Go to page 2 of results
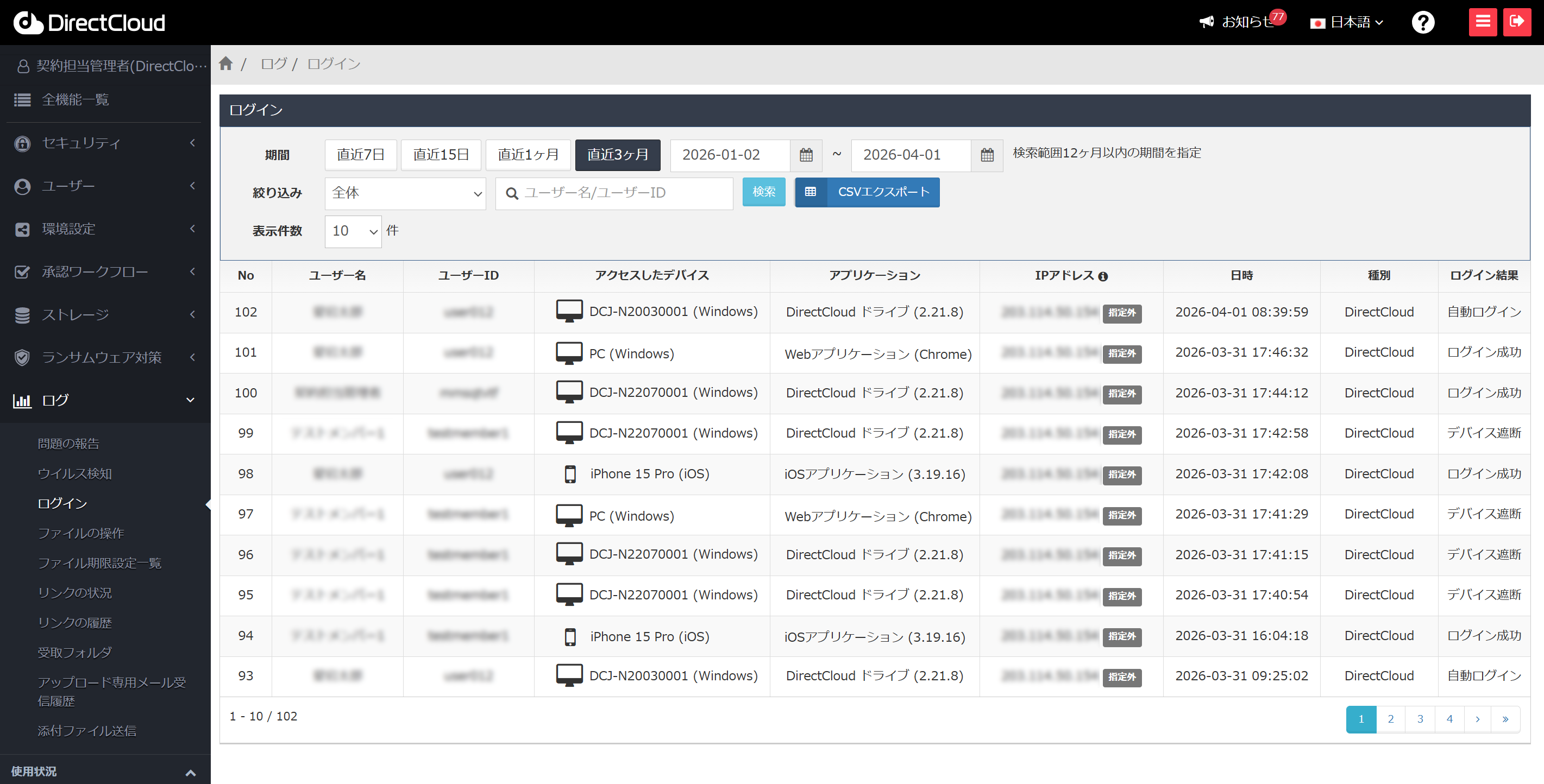This screenshot has height=784, width=1544. click(x=1391, y=719)
